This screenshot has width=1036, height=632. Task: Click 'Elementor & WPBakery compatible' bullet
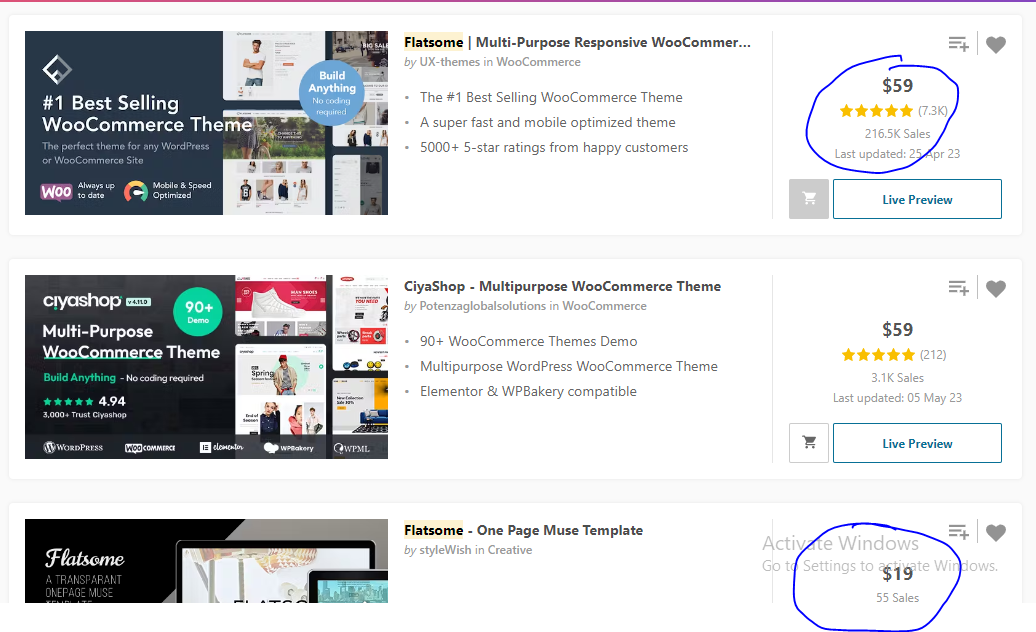[529, 392]
